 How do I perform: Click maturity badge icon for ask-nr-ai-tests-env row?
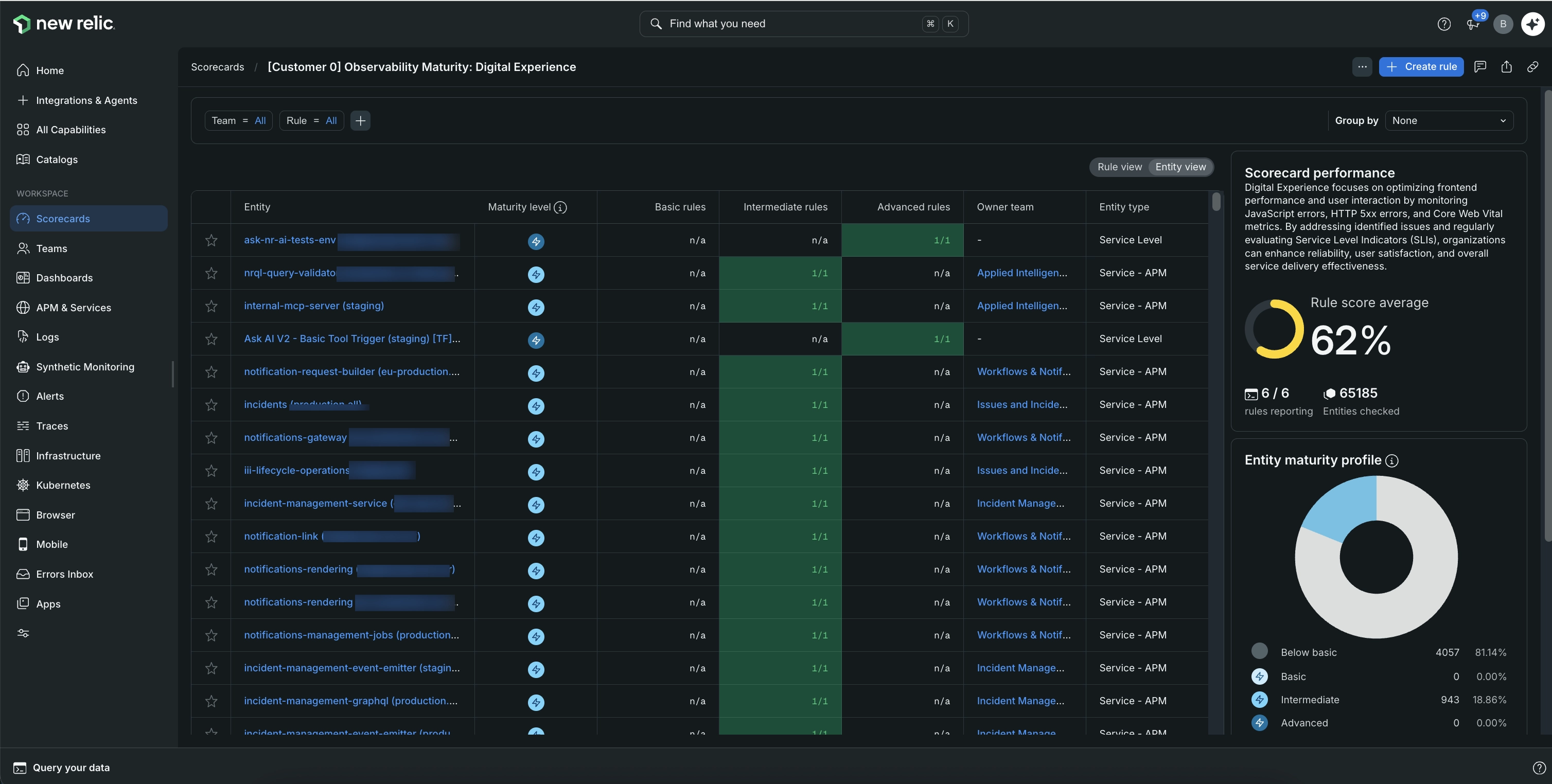pyautogui.click(x=536, y=241)
